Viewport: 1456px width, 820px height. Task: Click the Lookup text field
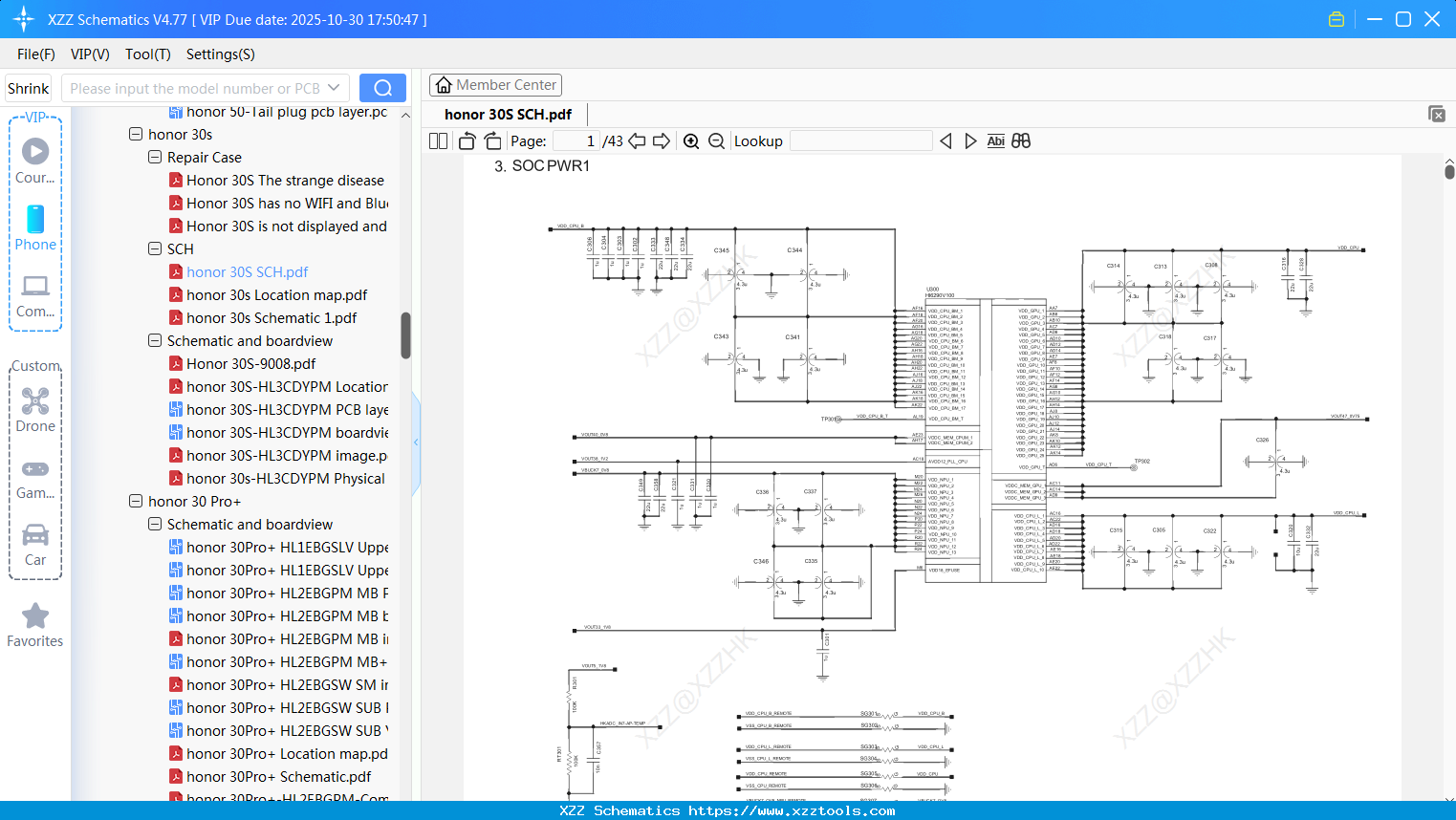pos(861,141)
